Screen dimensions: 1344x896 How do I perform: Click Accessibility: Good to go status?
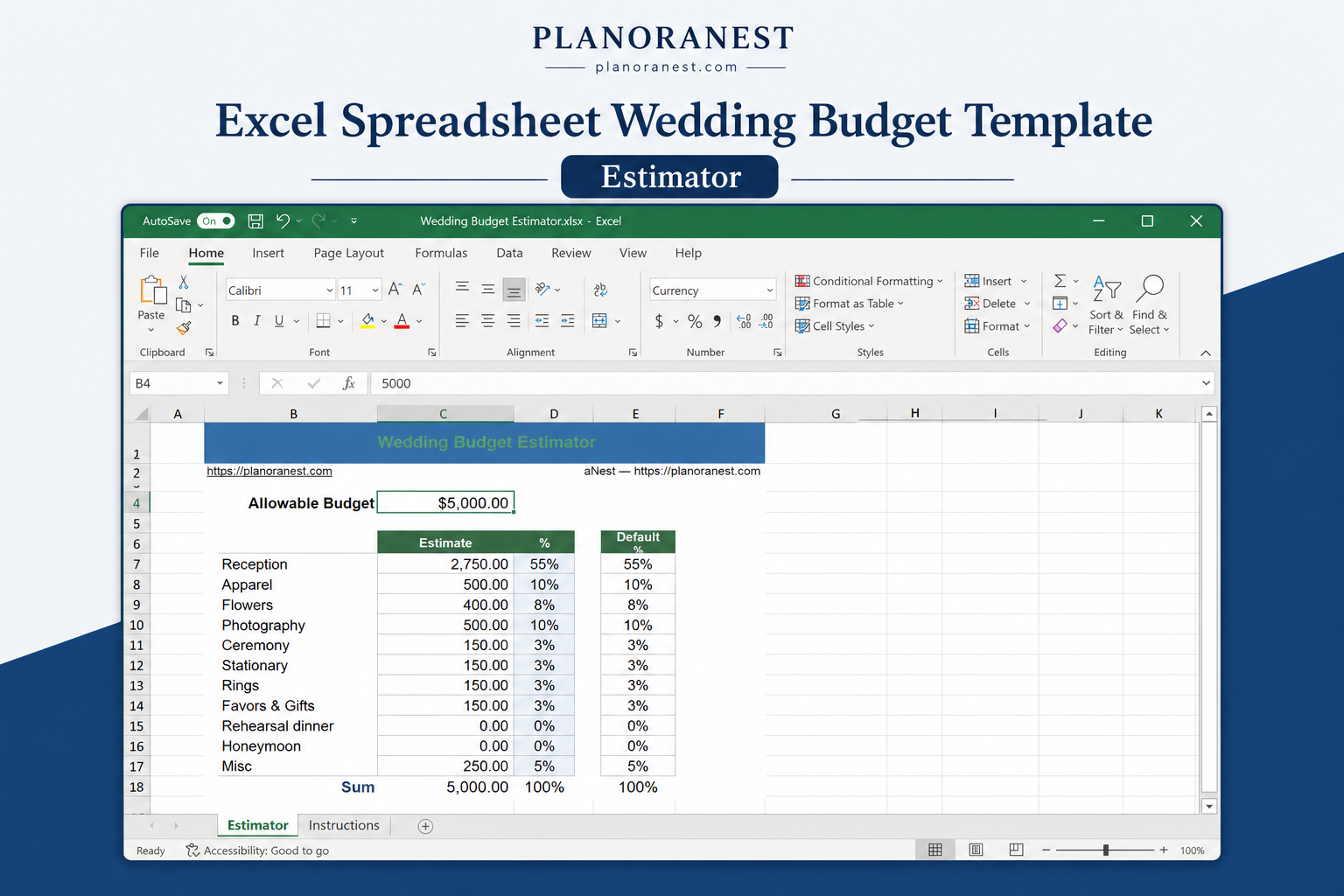coord(257,850)
